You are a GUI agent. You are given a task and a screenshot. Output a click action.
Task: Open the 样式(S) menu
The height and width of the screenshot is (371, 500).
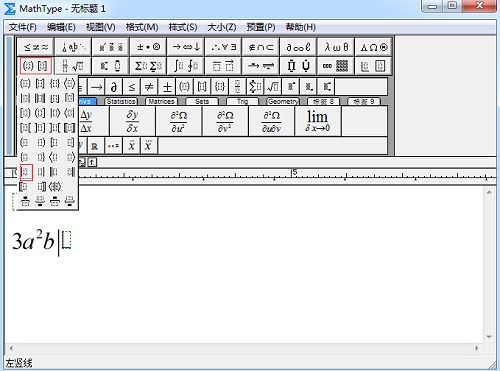click(x=183, y=27)
